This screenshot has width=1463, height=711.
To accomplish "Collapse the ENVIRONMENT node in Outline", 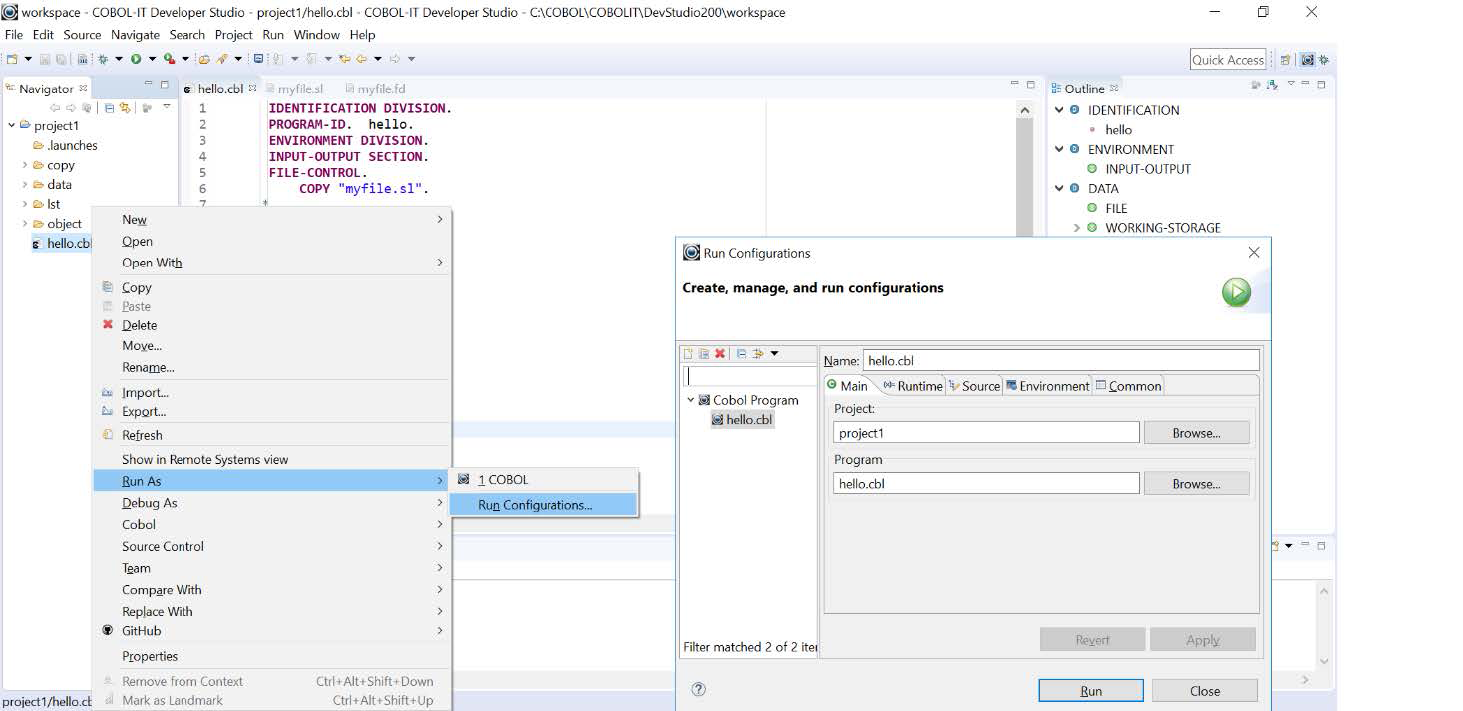I will (x=1059, y=149).
